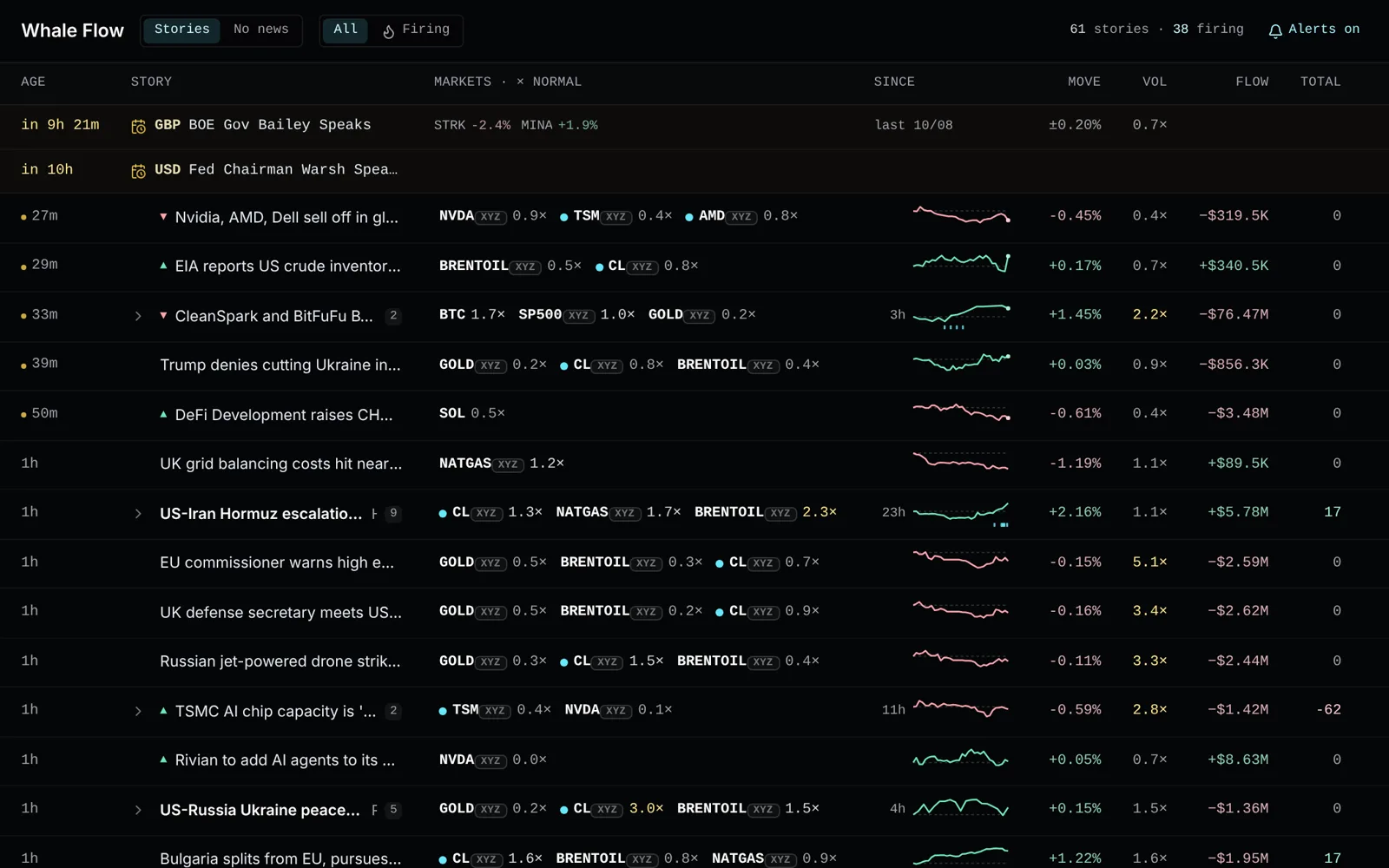Open the UK grid balancing costs story

pyautogui.click(x=281, y=464)
